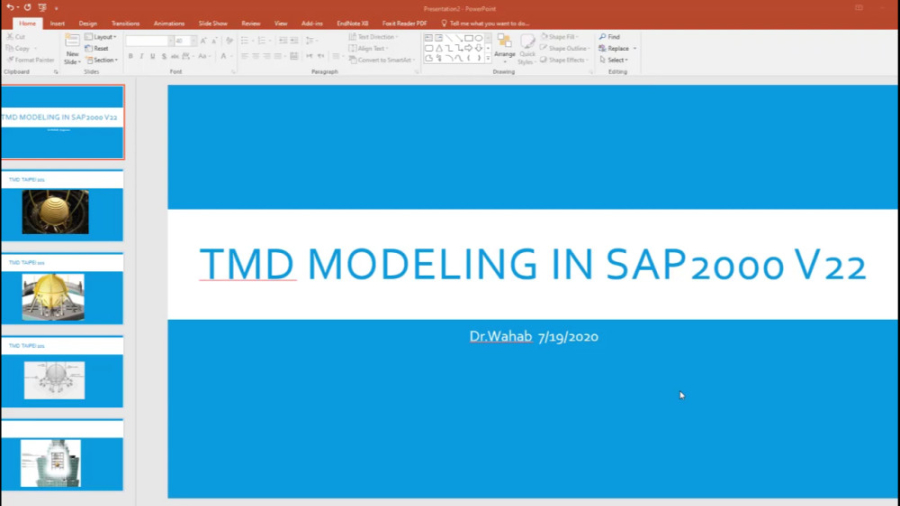Toggle Strikethrough formatting
The image size is (900, 506).
pos(174,56)
